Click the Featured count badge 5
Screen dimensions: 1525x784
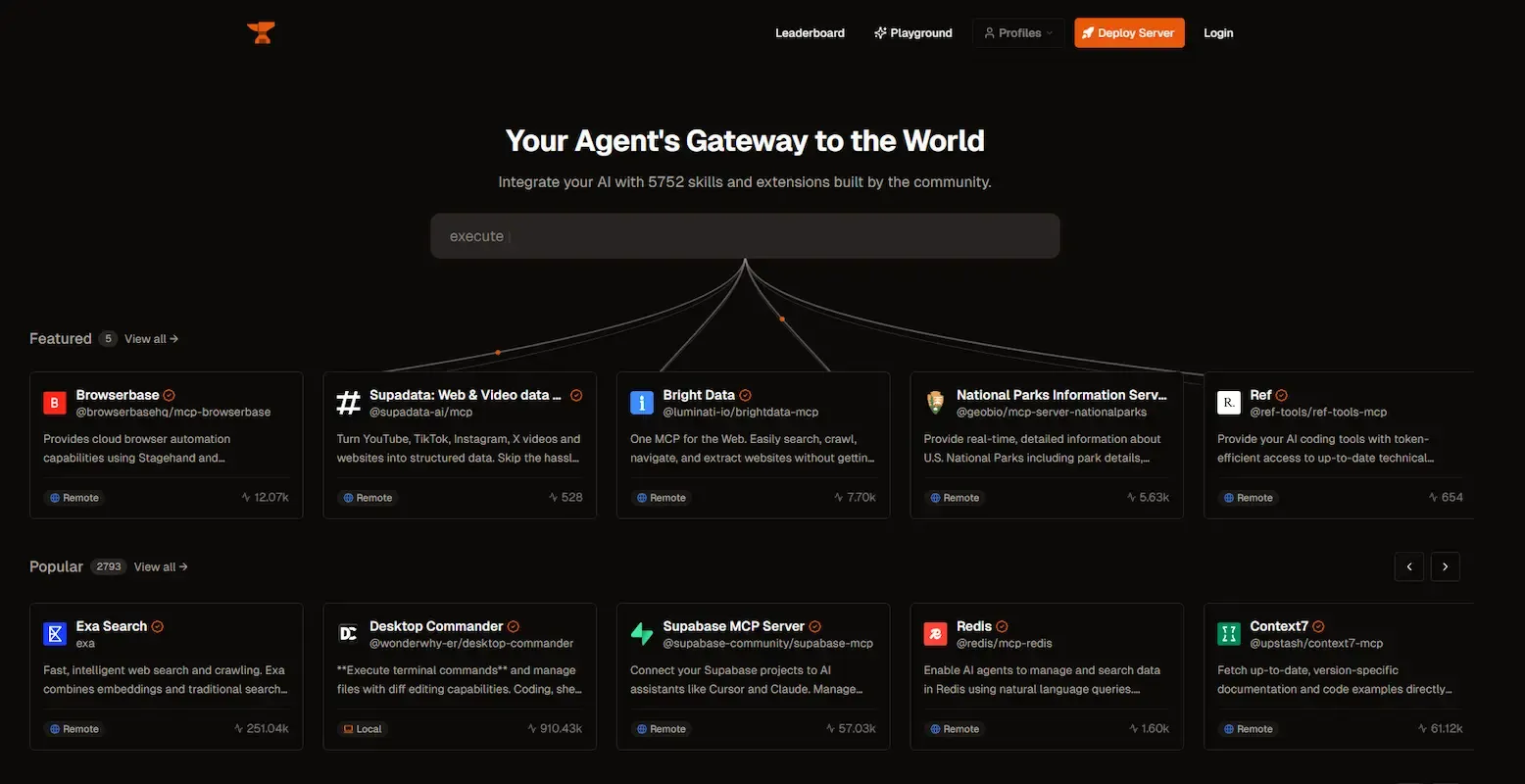coord(108,339)
